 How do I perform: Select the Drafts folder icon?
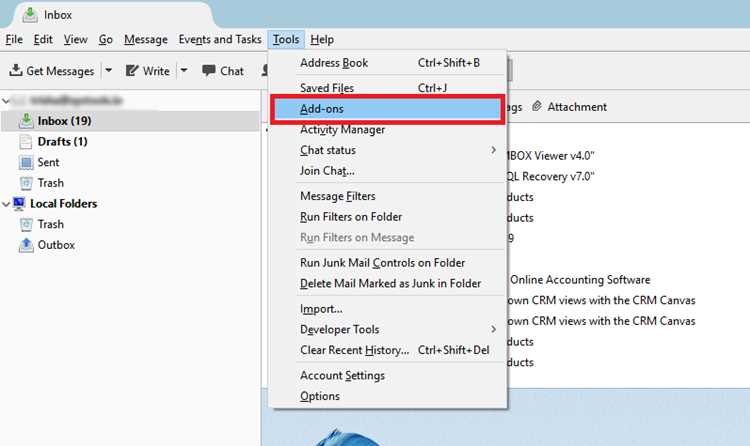point(26,142)
